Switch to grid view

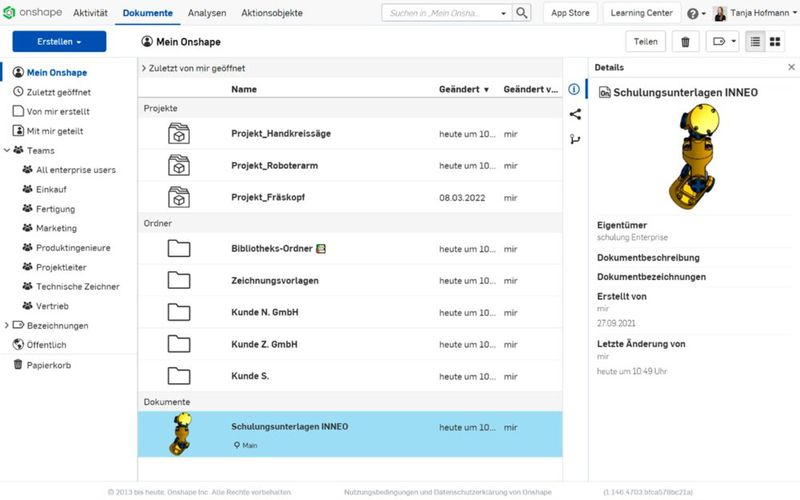click(775, 41)
